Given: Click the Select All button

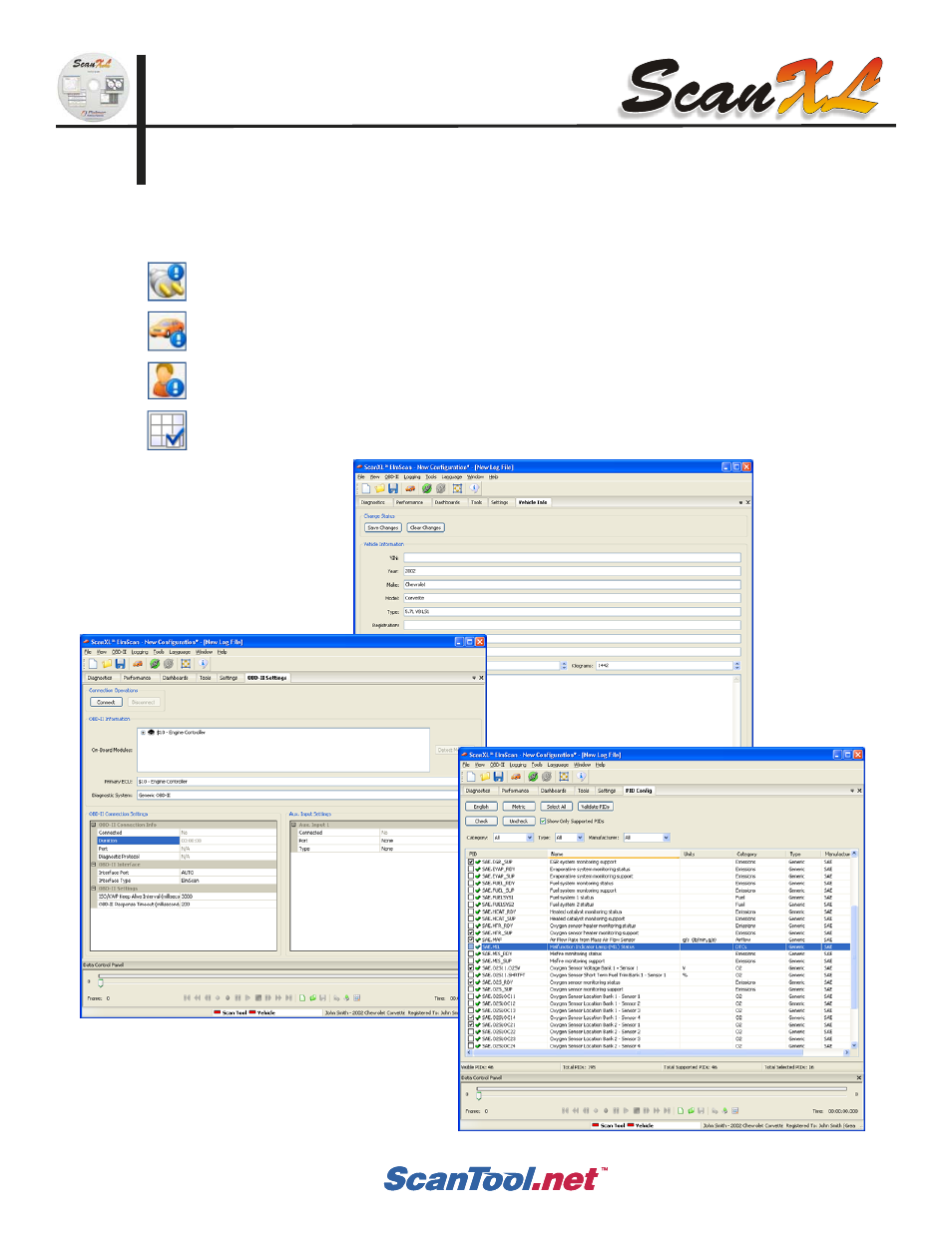Looking at the screenshot, I should pos(556,807).
